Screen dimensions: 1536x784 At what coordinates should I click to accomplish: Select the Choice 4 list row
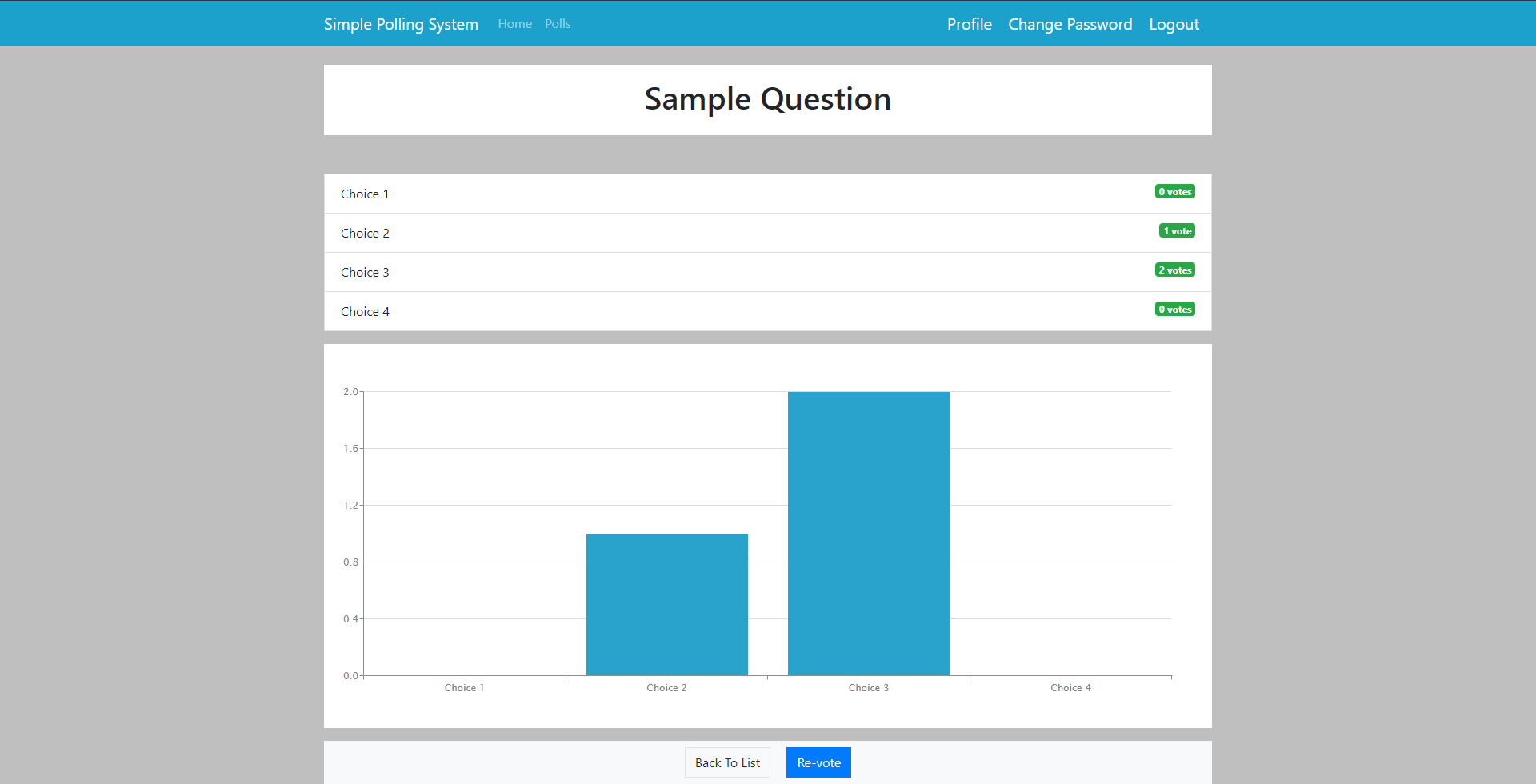(x=768, y=311)
